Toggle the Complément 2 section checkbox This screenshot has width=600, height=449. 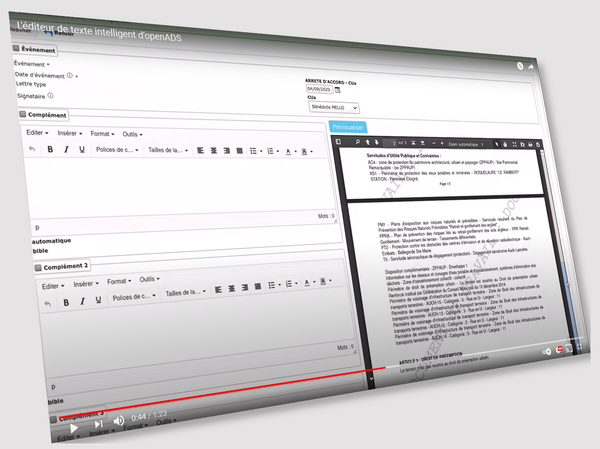tap(38, 267)
